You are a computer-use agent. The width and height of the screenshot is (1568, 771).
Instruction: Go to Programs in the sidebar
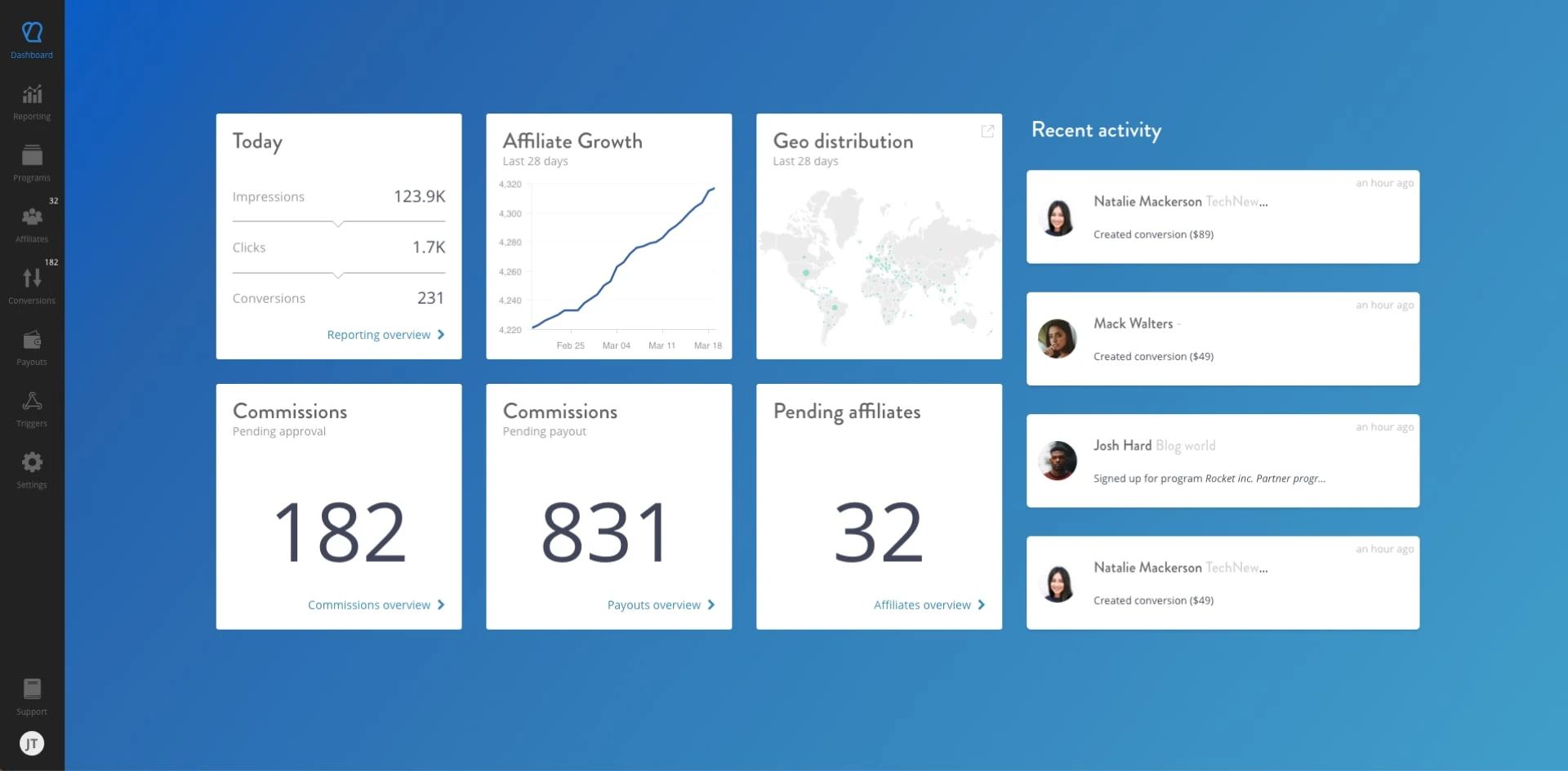(32, 163)
